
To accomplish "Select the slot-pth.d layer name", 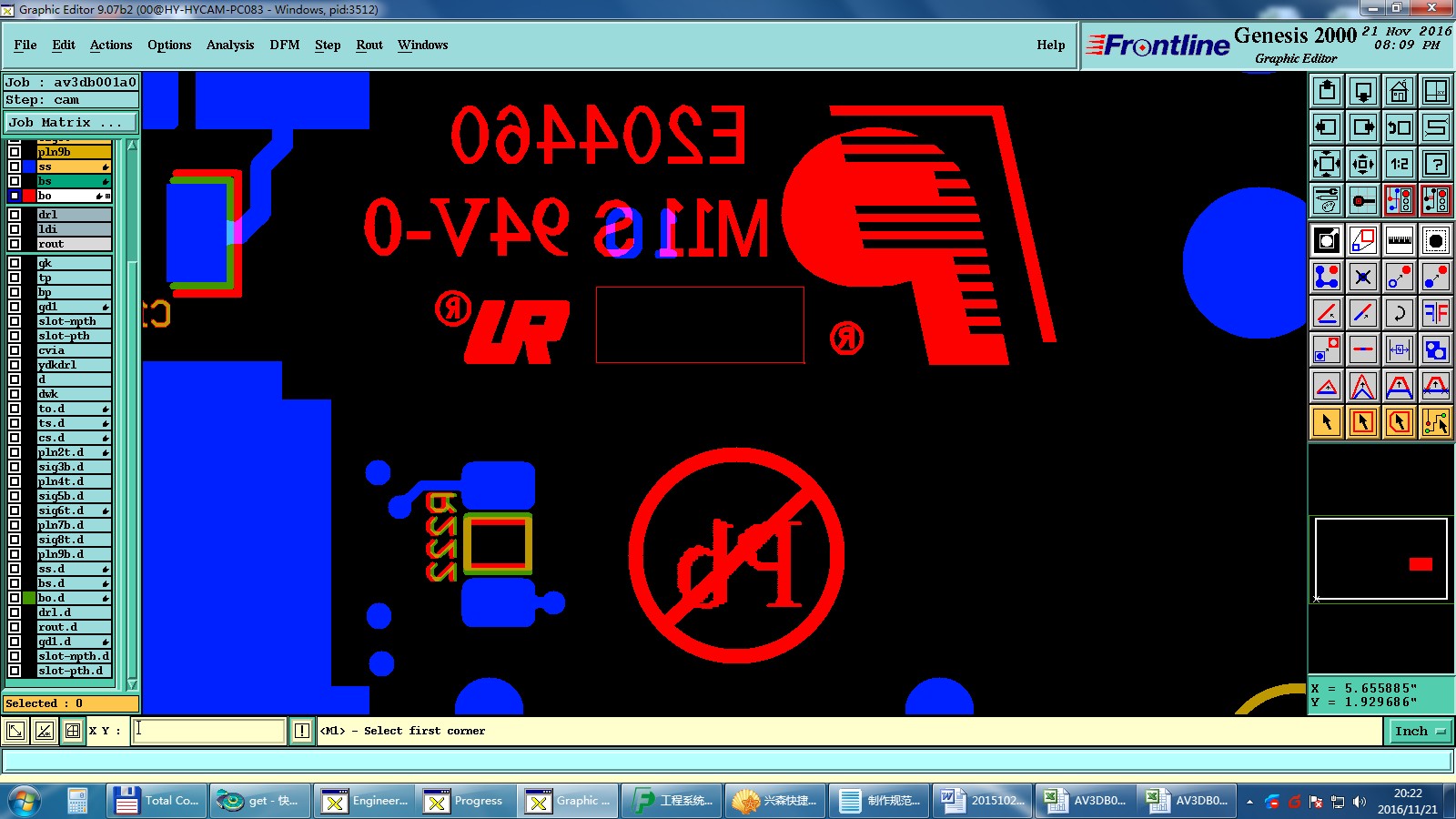I will coord(75,671).
